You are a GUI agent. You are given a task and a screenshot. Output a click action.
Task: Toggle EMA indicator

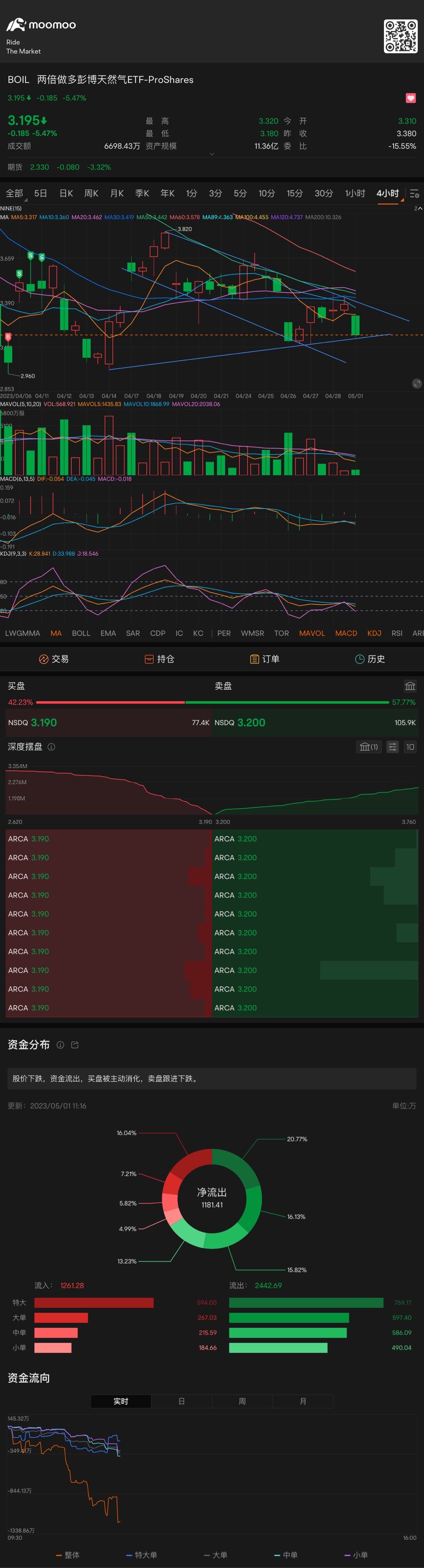pos(108,633)
